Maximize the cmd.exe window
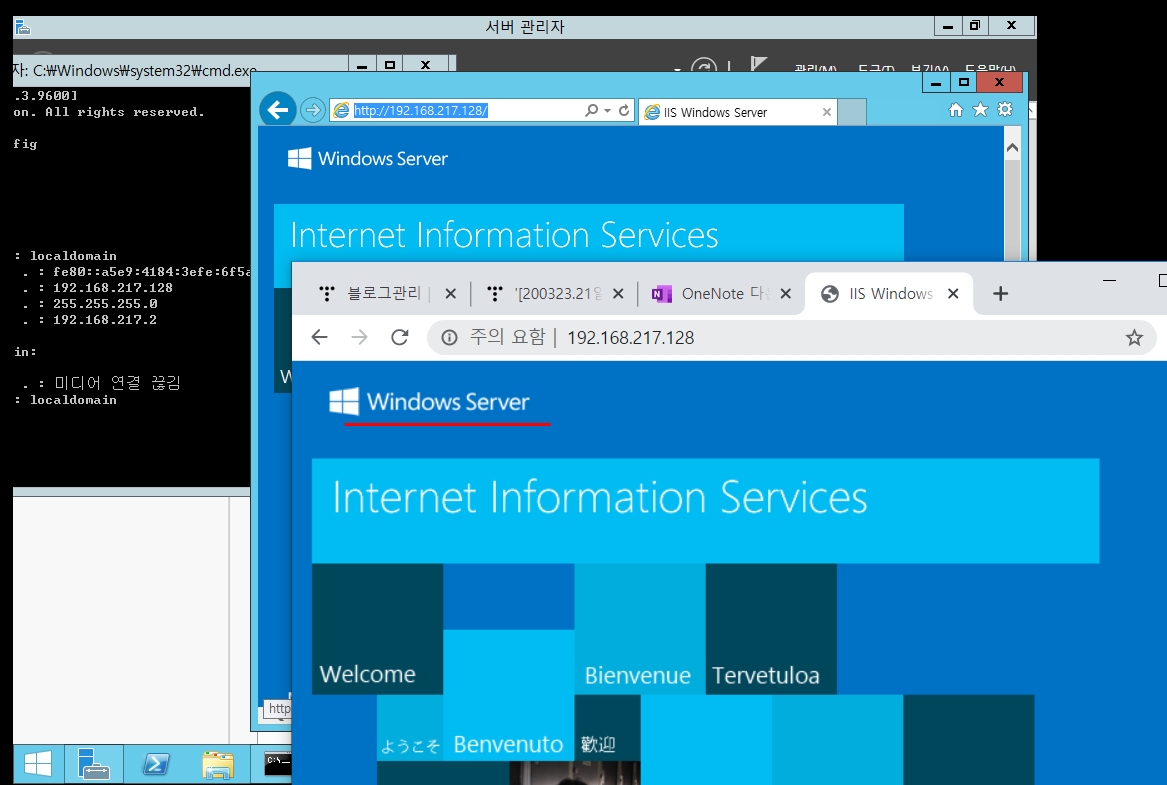The width and height of the screenshot is (1167, 785). [390, 65]
